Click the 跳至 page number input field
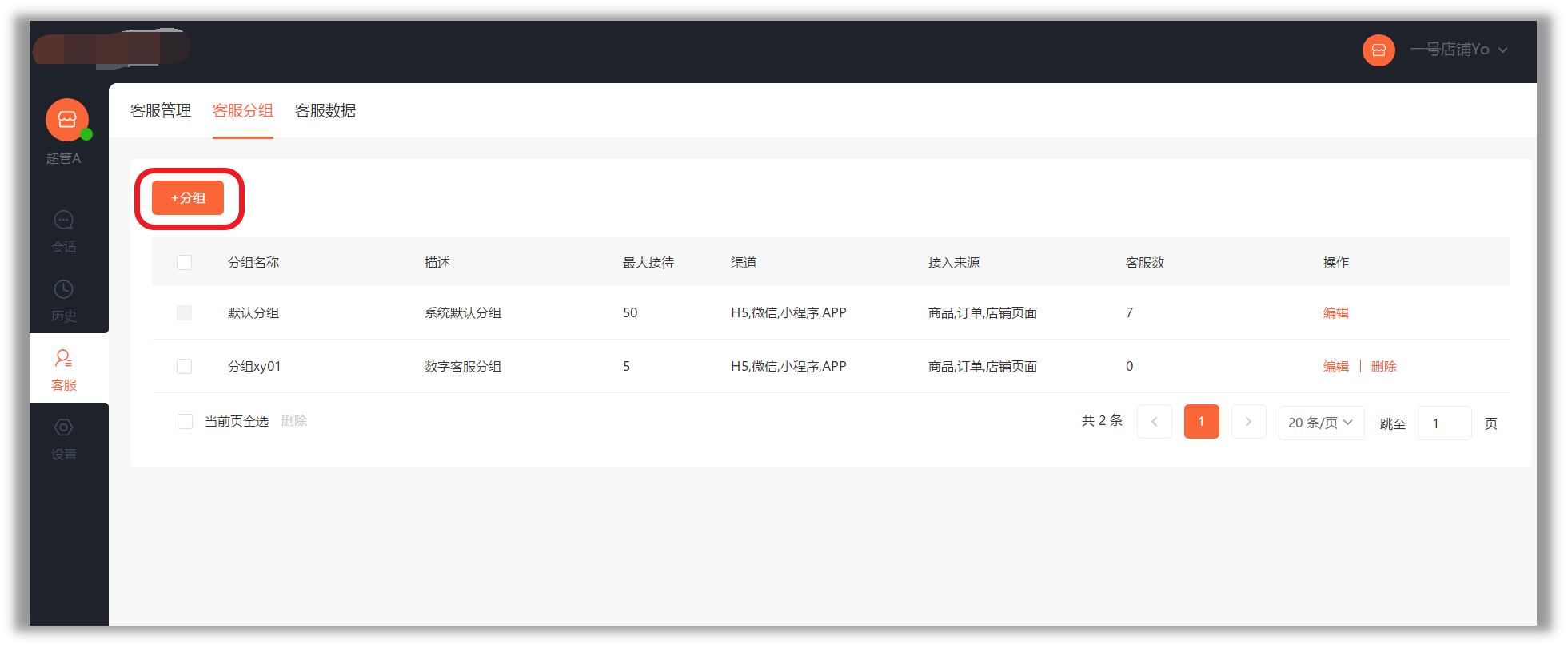This screenshot has width=1568, height=648. tap(1444, 423)
